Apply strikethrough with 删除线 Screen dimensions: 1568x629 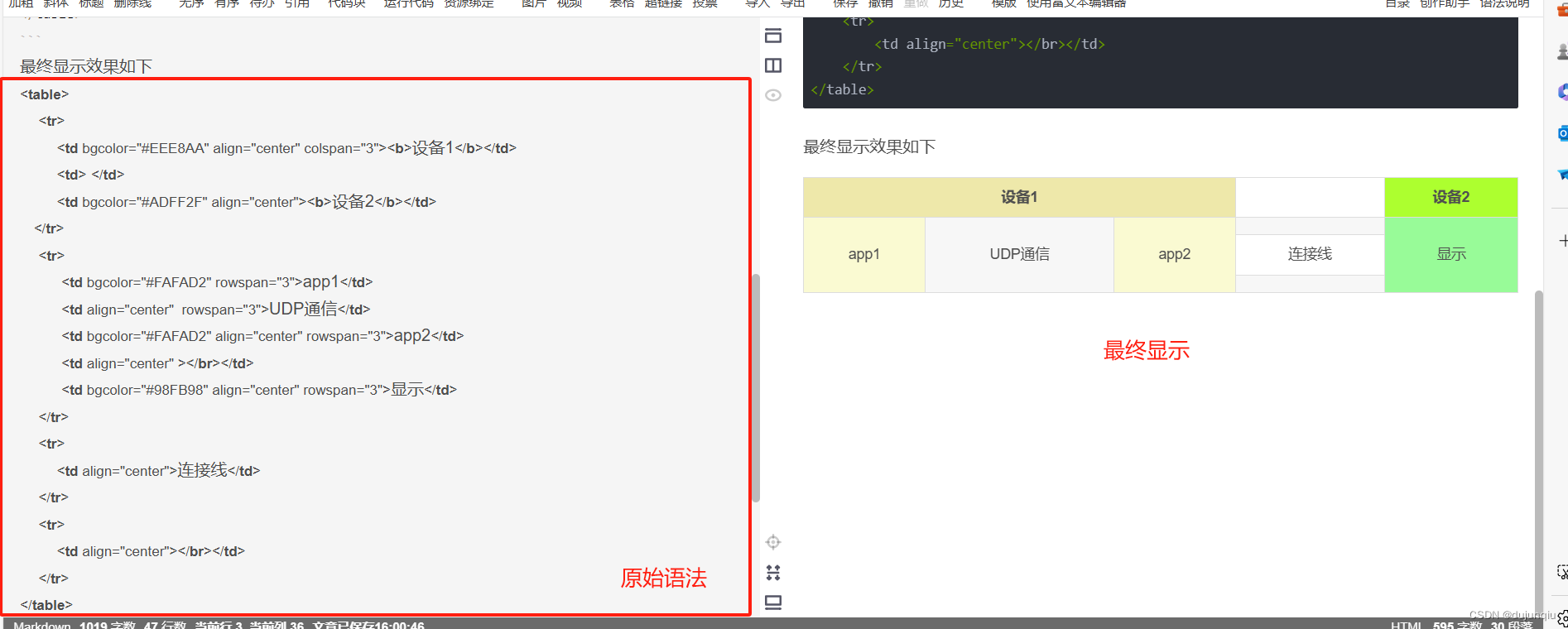[132, 4]
